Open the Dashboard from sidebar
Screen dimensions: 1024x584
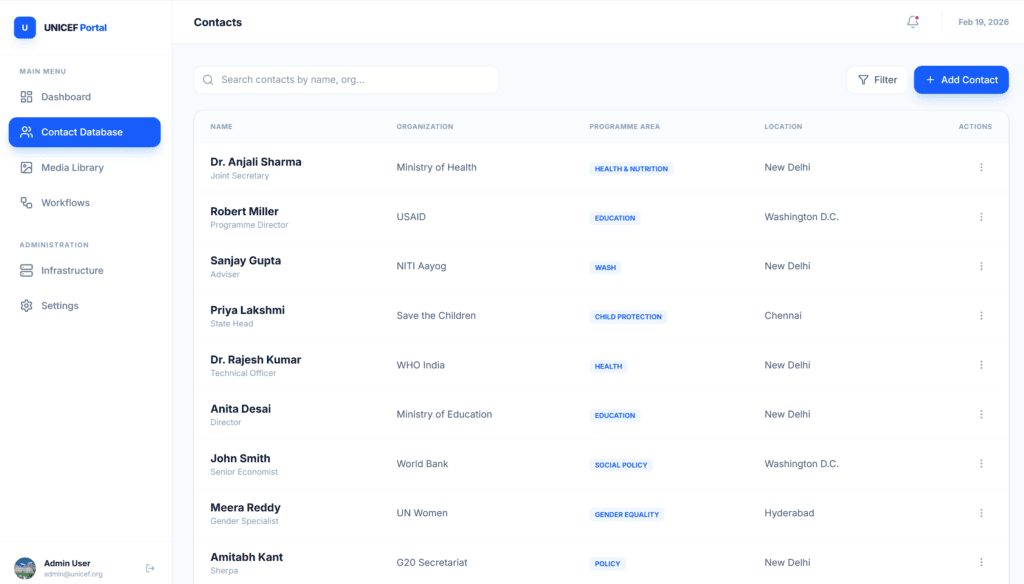click(66, 97)
